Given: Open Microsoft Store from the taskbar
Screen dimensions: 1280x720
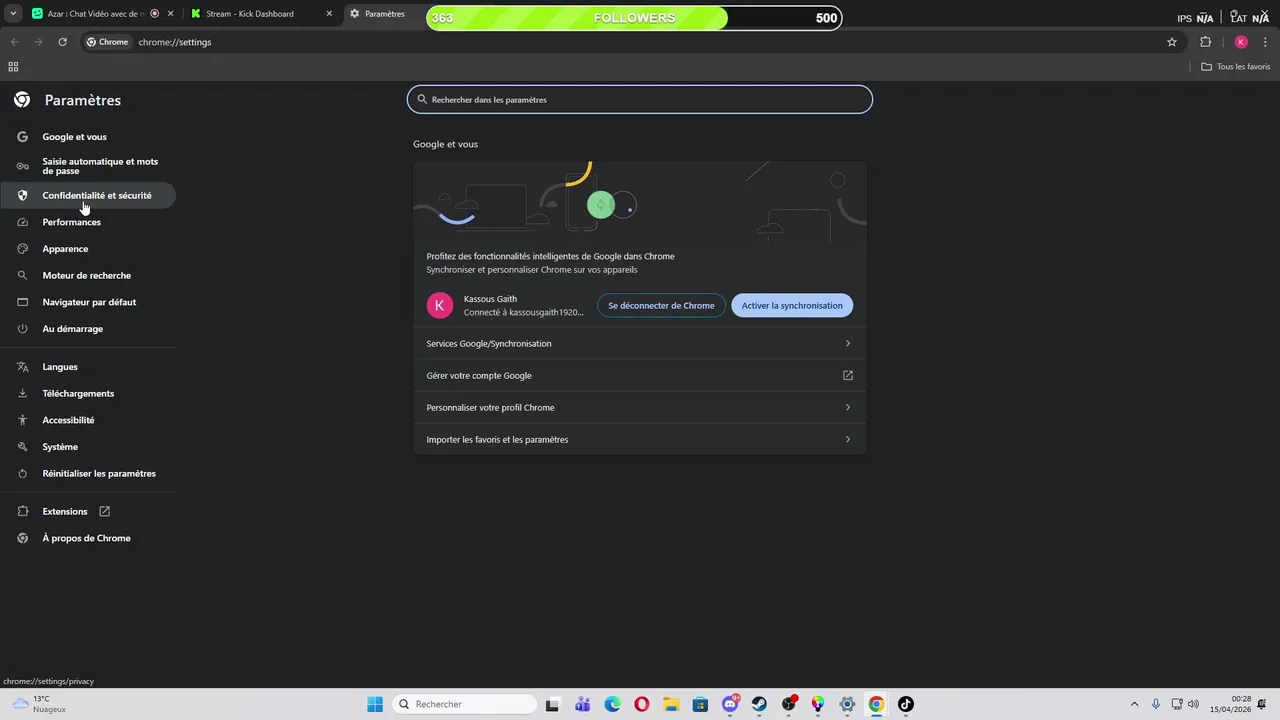Looking at the screenshot, I should point(701,704).
